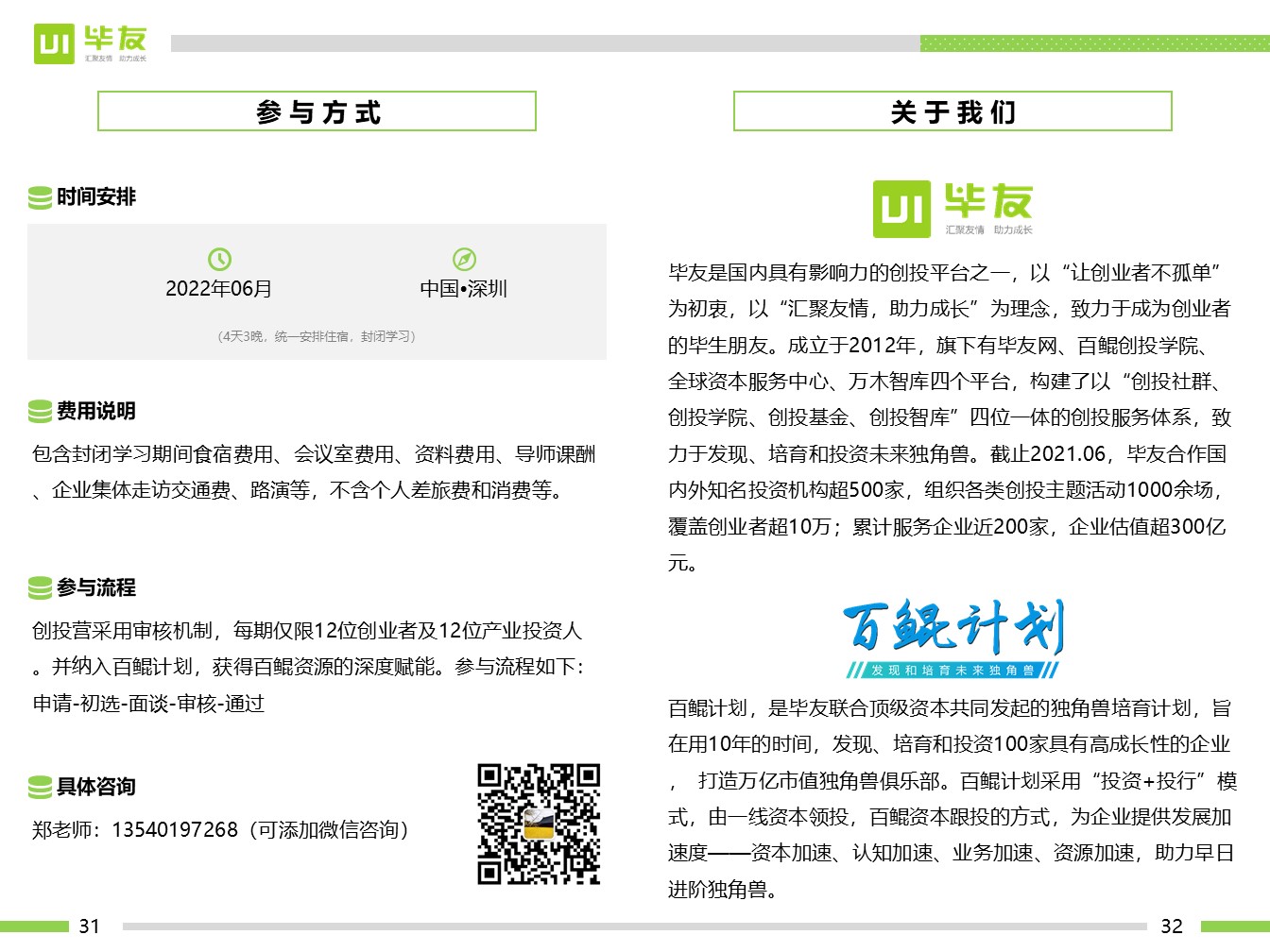The width and height of the screenshot is (1270, 952).
Task: Click the 费用说明 heading
Action: (96, 412)
